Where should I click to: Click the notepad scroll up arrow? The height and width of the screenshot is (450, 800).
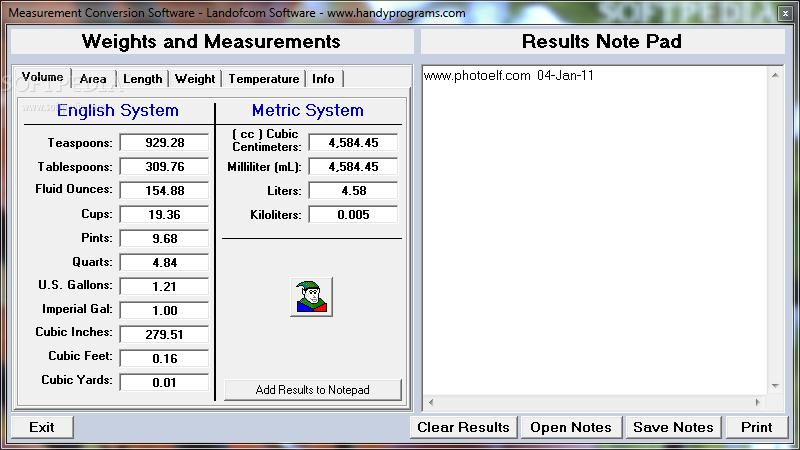(775, 75)
